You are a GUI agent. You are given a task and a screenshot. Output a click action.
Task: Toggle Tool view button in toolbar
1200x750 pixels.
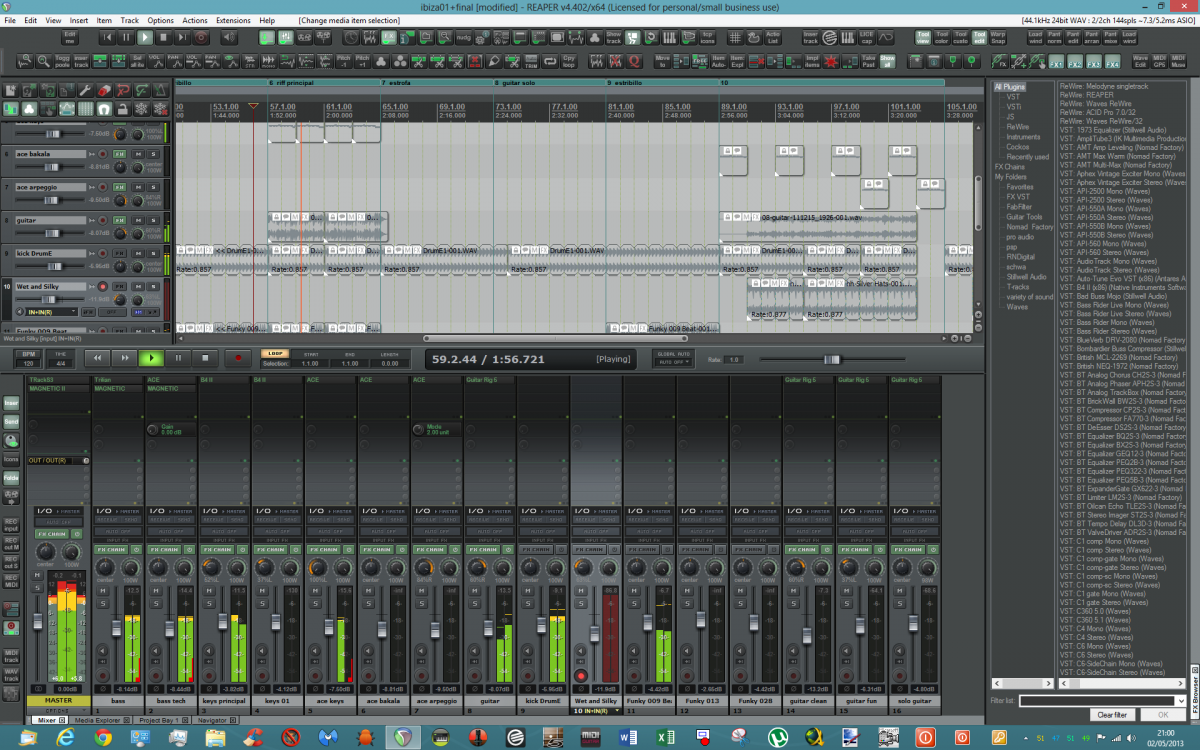pyautogui.click(x=923, y=38)
